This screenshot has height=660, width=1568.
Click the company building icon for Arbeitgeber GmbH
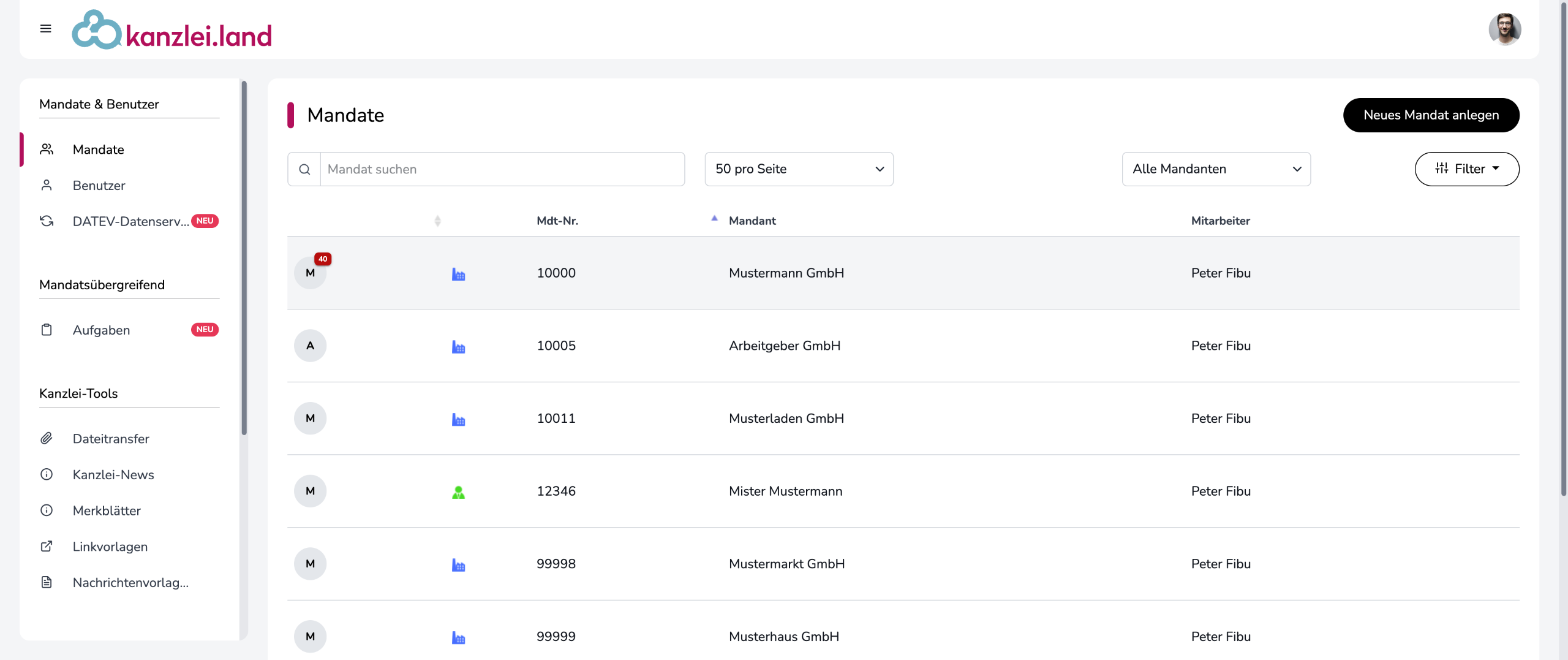[x=458, y=346]
